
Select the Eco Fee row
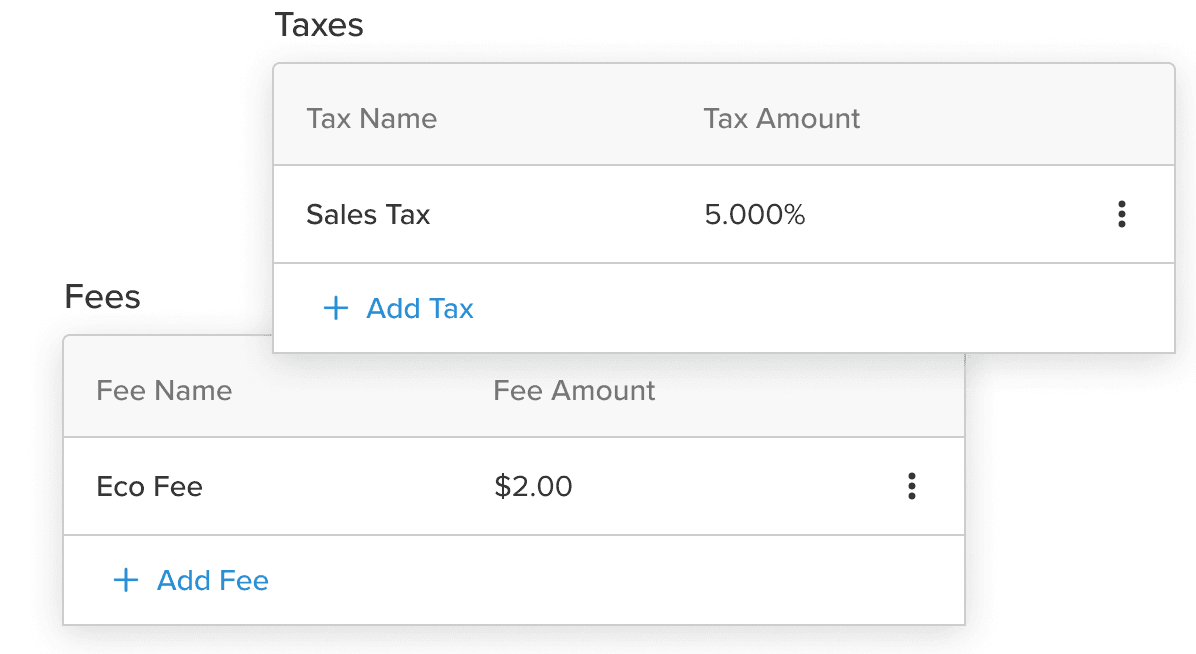150,486
